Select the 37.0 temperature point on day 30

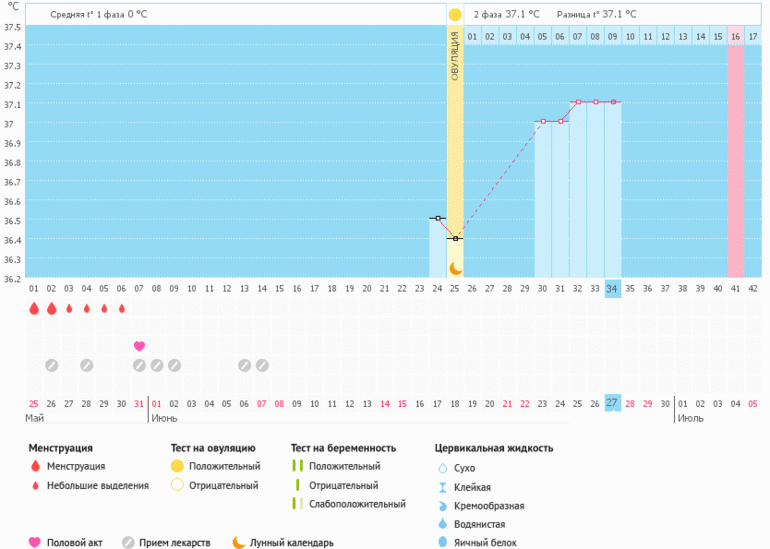(x=543, y=121)
